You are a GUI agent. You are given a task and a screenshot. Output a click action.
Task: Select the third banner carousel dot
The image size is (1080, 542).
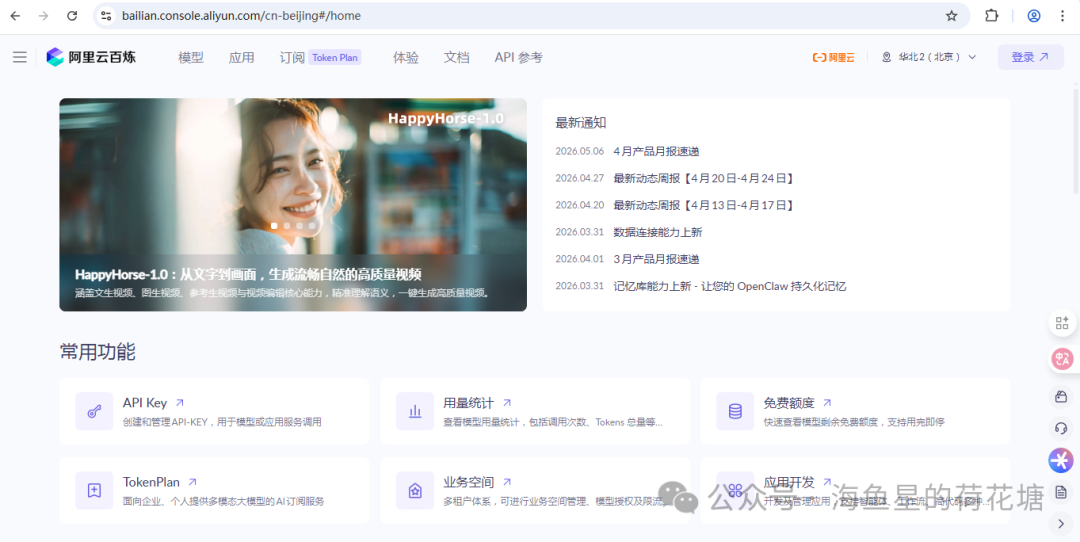click(300, 225)
